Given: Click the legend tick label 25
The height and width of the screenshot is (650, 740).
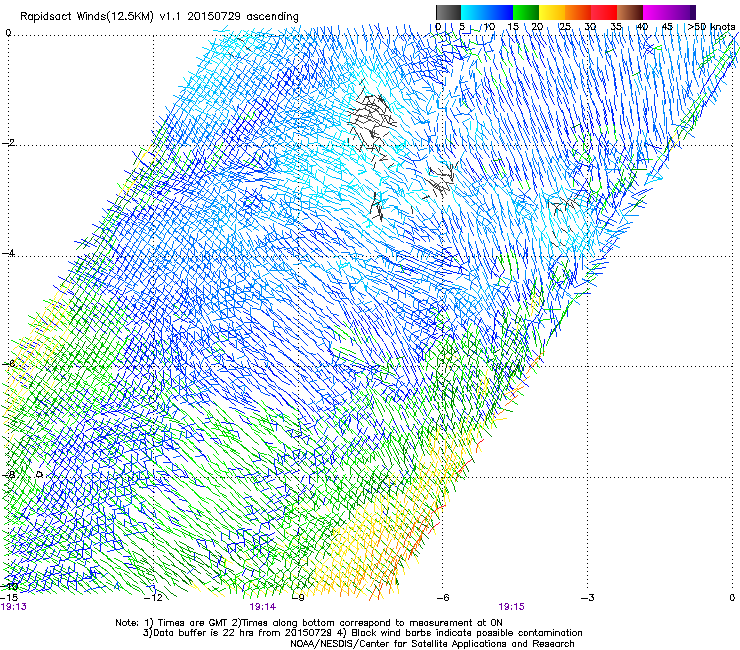Looking at the screenshot, I should coord(565,27).
